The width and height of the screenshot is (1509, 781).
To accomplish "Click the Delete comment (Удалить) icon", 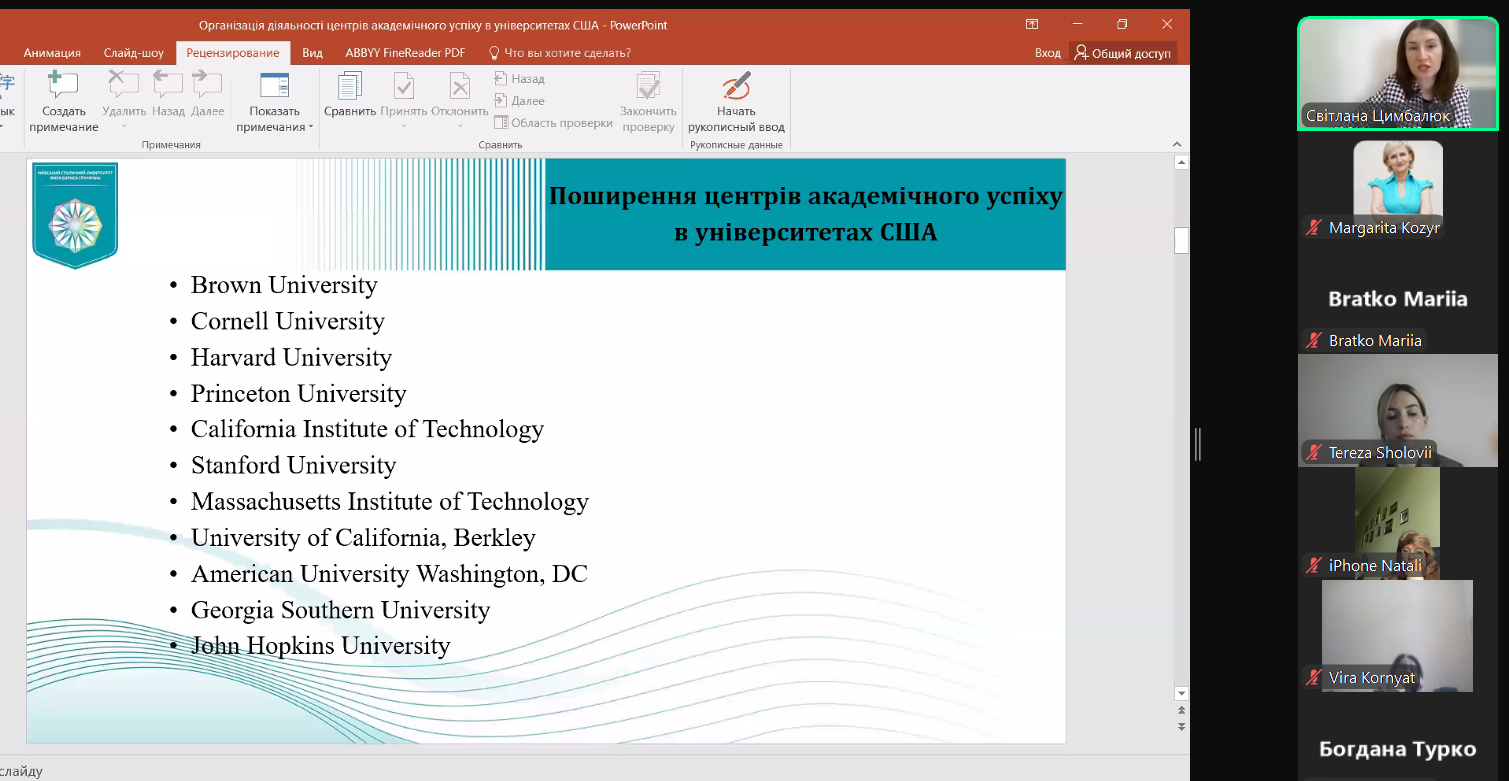I will tap(123, 87).
